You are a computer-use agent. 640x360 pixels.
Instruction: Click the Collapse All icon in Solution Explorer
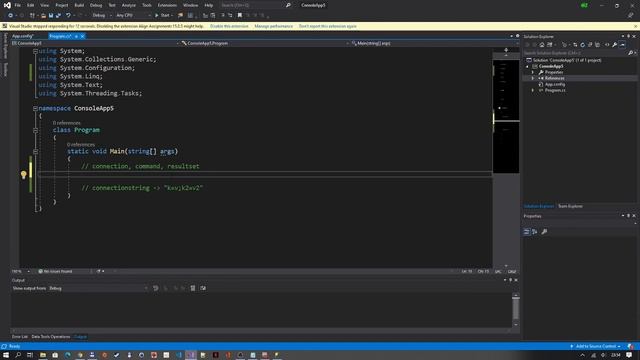click(x=590, y=44)
